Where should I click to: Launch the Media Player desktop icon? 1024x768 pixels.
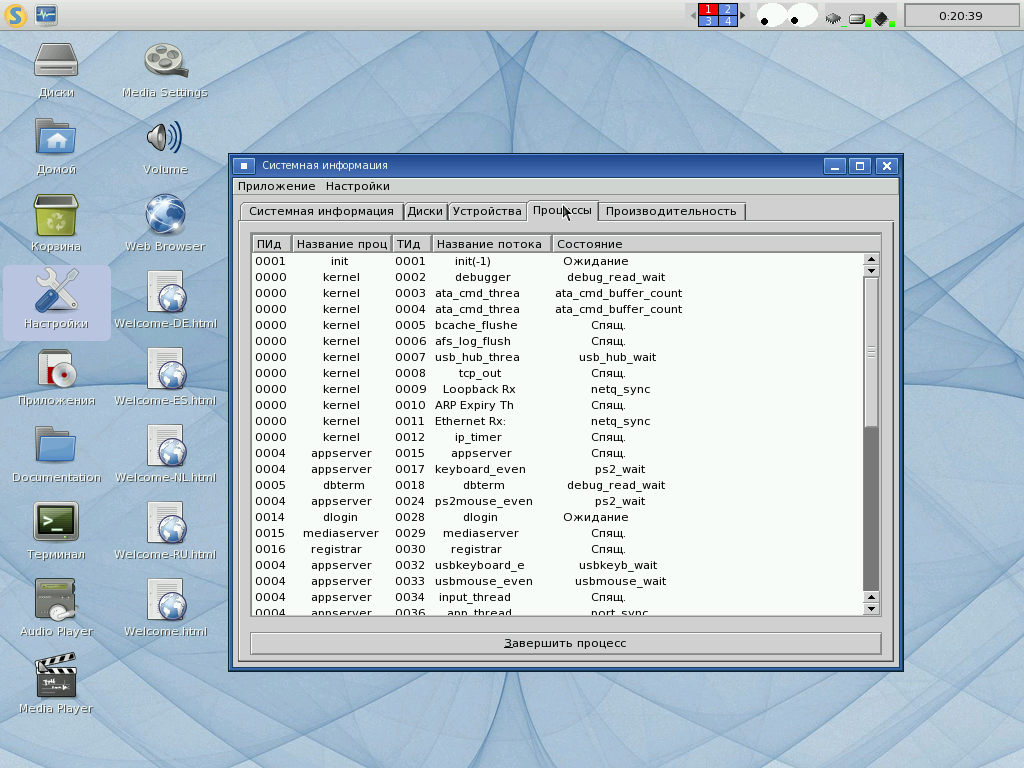click(56, 677)
